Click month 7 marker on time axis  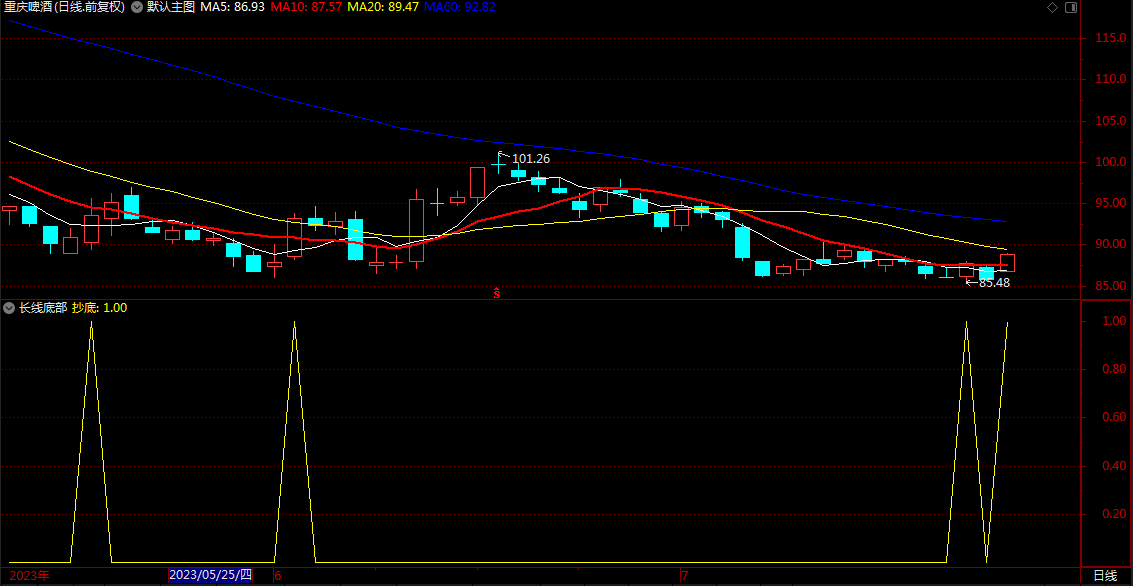click(x=686, y=576)
